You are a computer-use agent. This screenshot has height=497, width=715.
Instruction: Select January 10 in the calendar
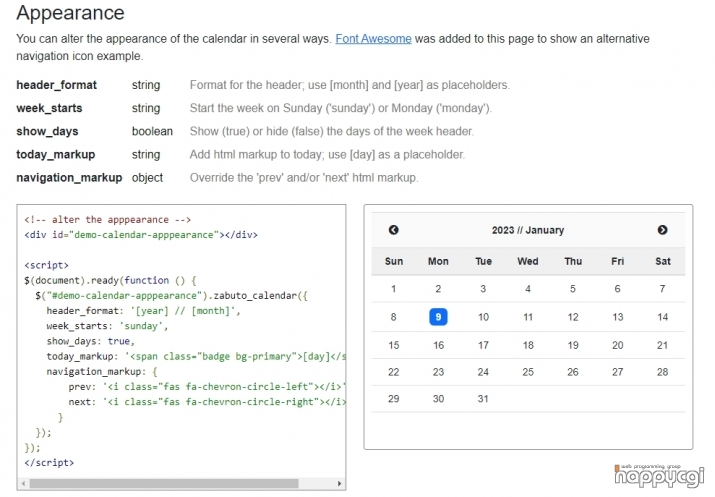coord(483,317)
